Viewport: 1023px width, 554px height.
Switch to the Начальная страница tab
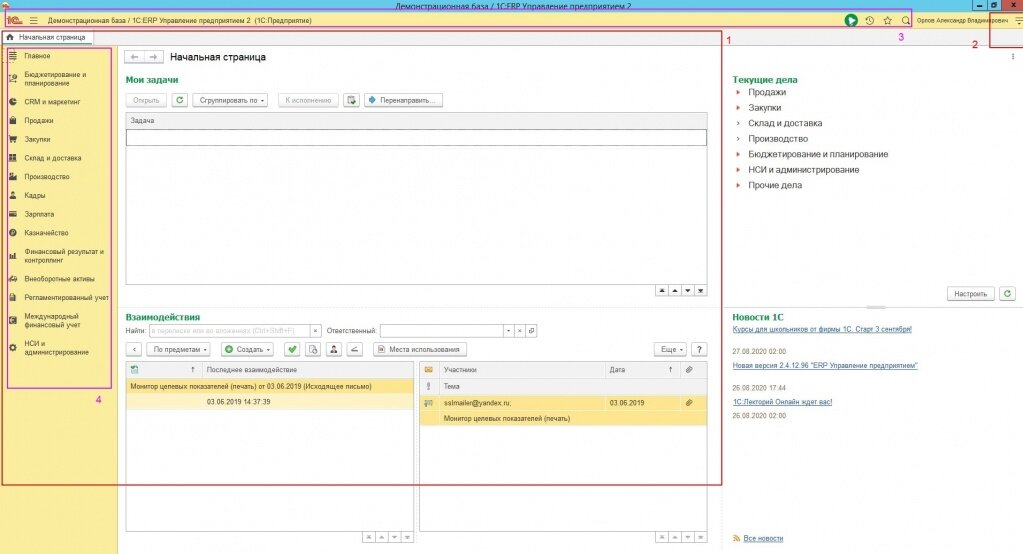coord(47,38)
